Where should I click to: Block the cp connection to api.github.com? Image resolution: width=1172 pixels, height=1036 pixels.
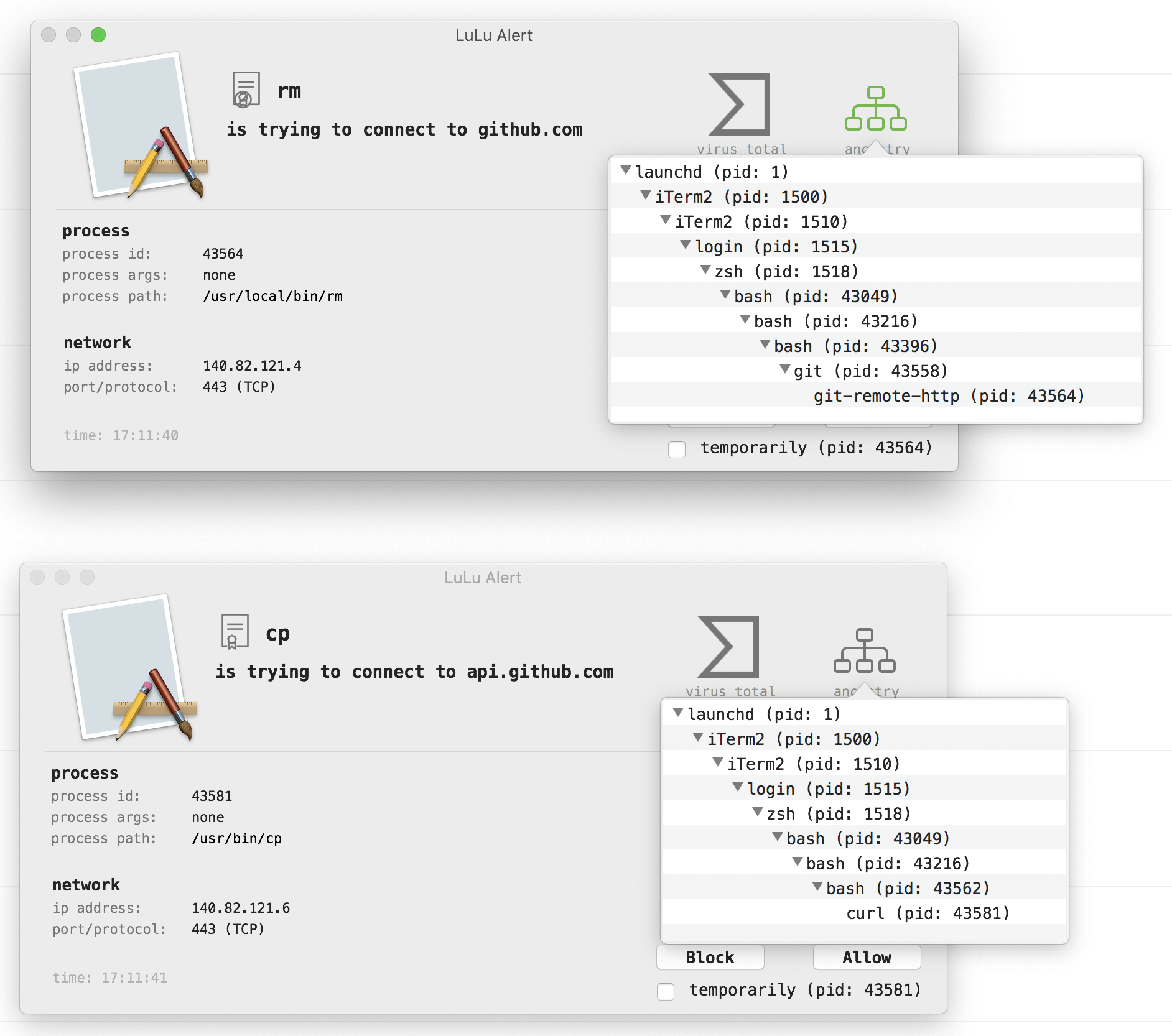click(x=710, y=957)
